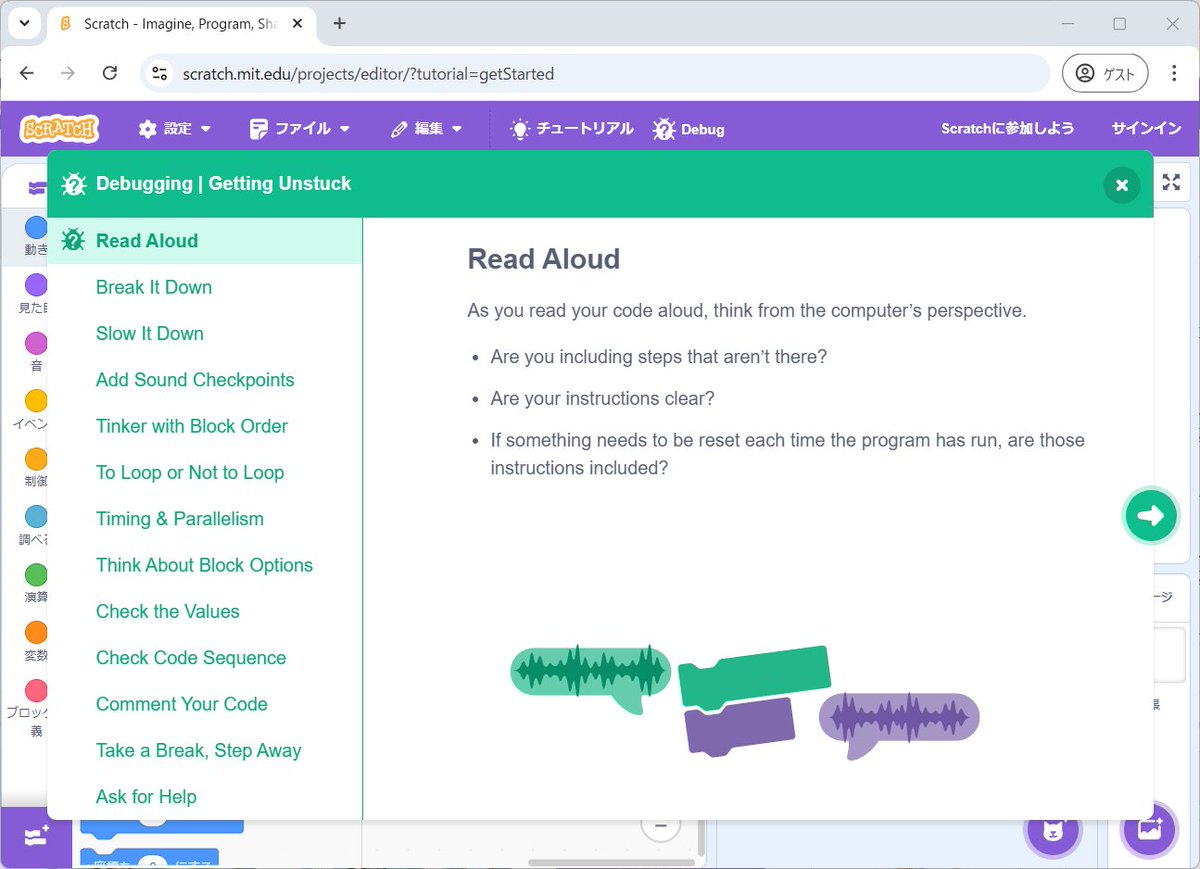
Task: Click the zoom out minus button
Action: pos(660,826)
